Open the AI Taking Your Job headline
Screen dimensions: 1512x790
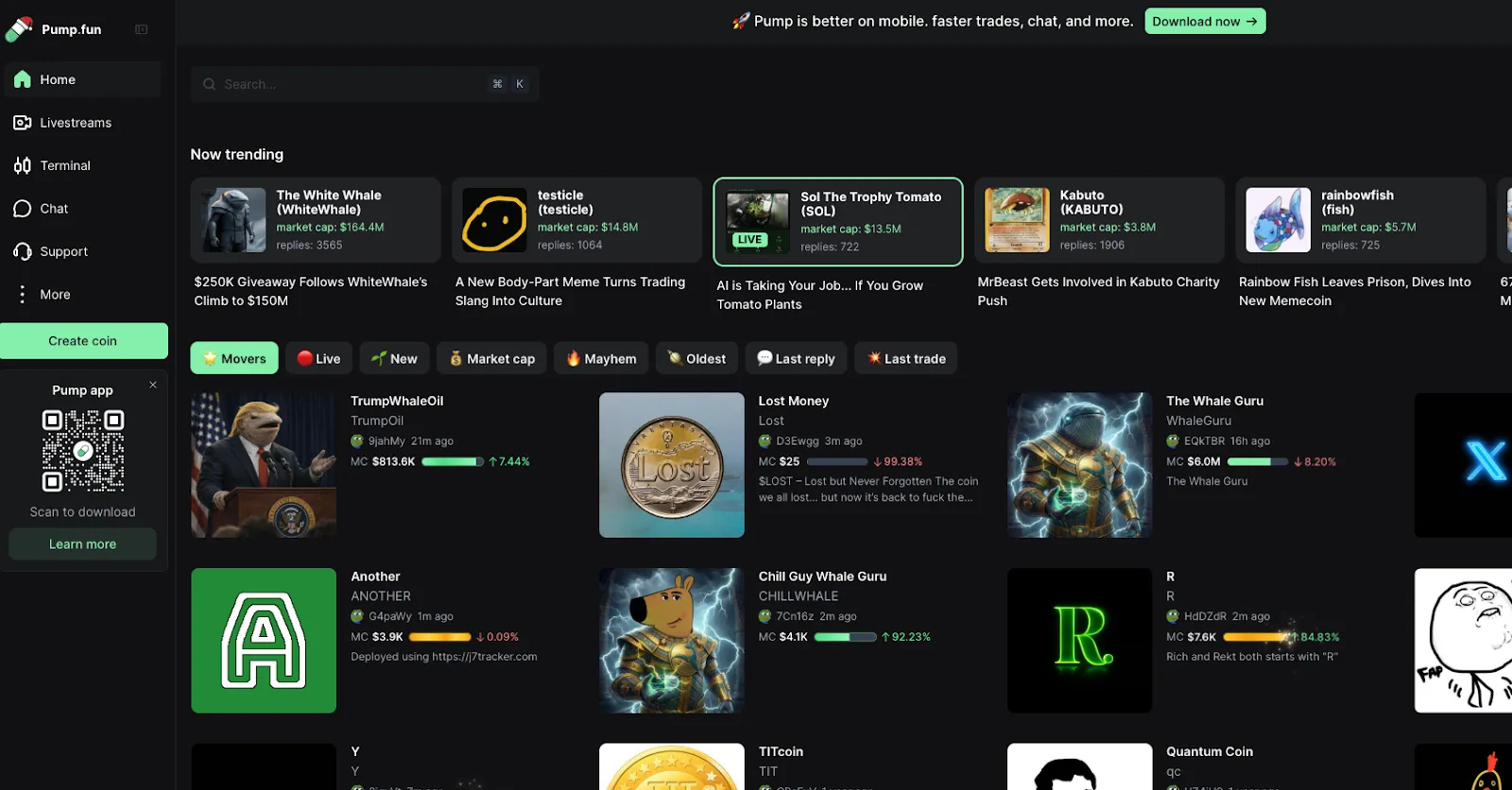click(820, 295)
